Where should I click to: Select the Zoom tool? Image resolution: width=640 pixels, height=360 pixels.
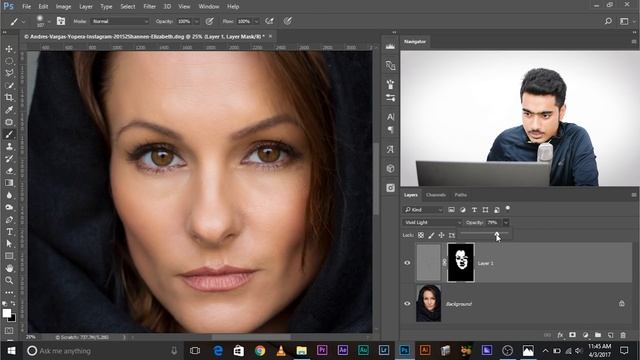[x=9, y=280]
